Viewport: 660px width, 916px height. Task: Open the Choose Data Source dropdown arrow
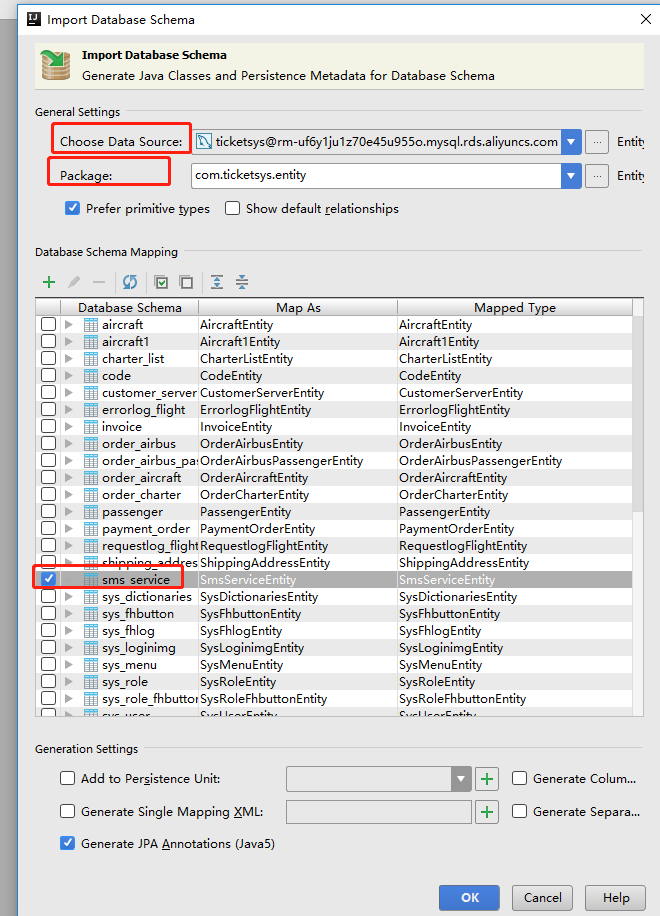571,142
